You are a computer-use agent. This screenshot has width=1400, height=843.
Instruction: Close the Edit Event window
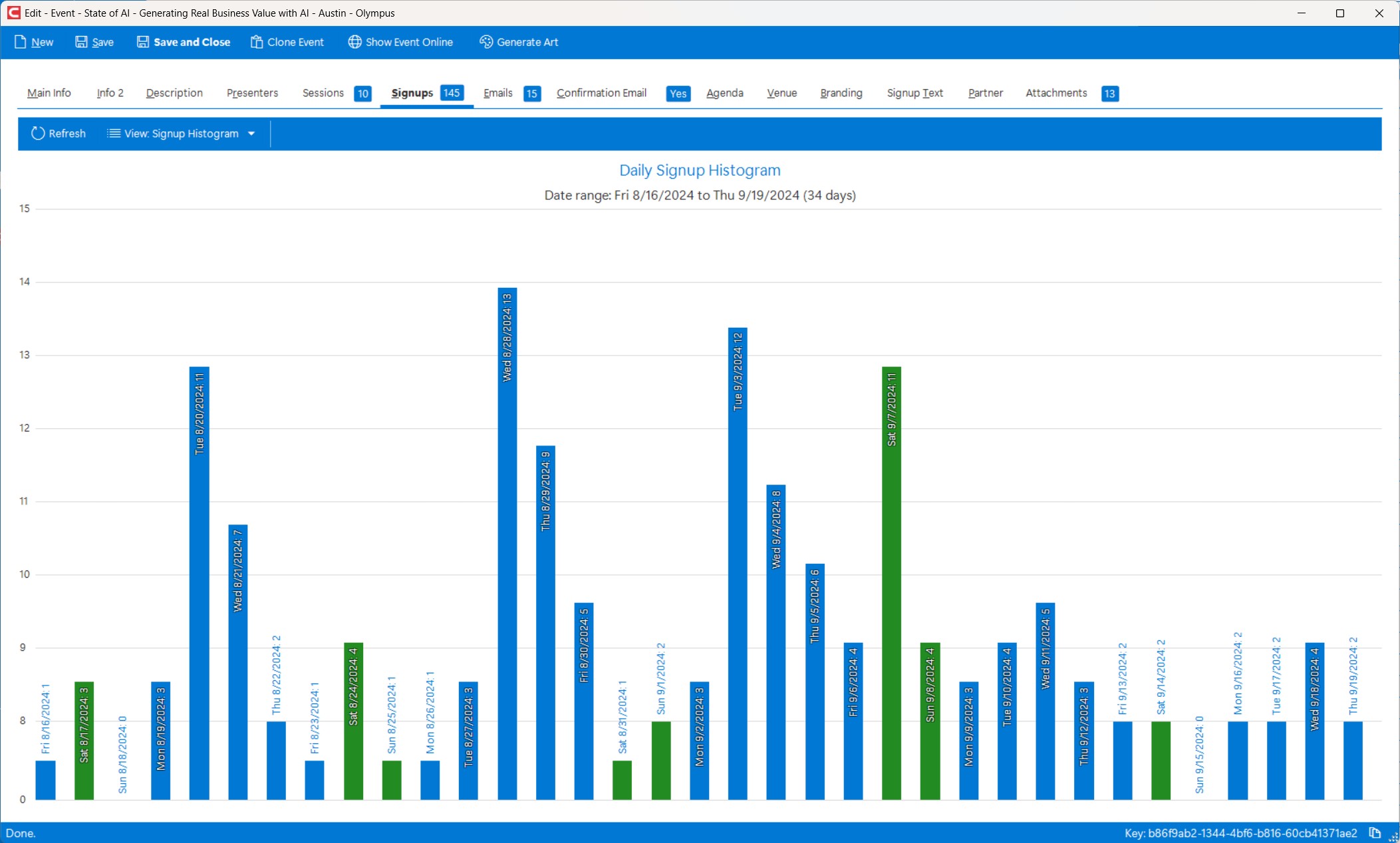tap(1379, 13)
